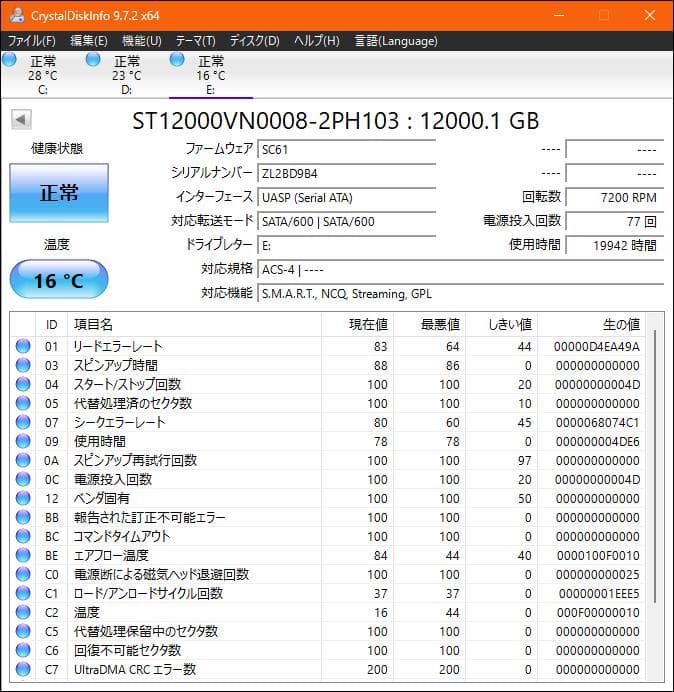Click raw value 0000068074C1
This screenshot has height=692, width=674.
click(x=598, y=422)
